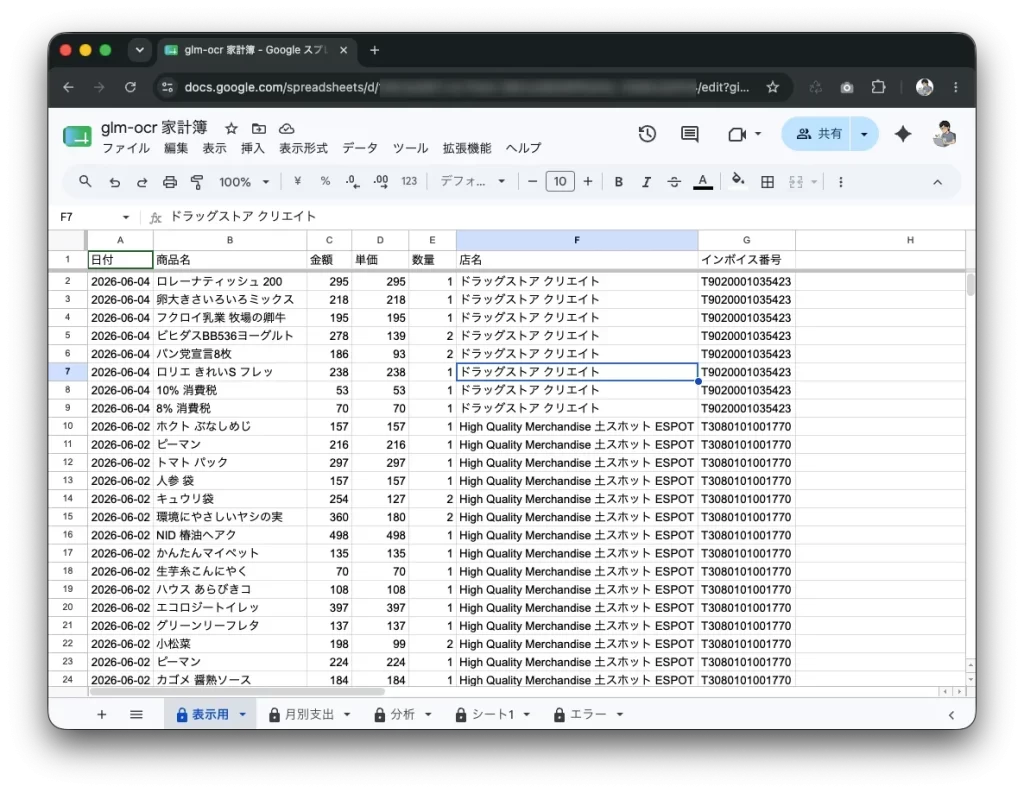Select column F header
Image resolution: width=1024 pixels, height=793 pixels.
tap(577, 240)
